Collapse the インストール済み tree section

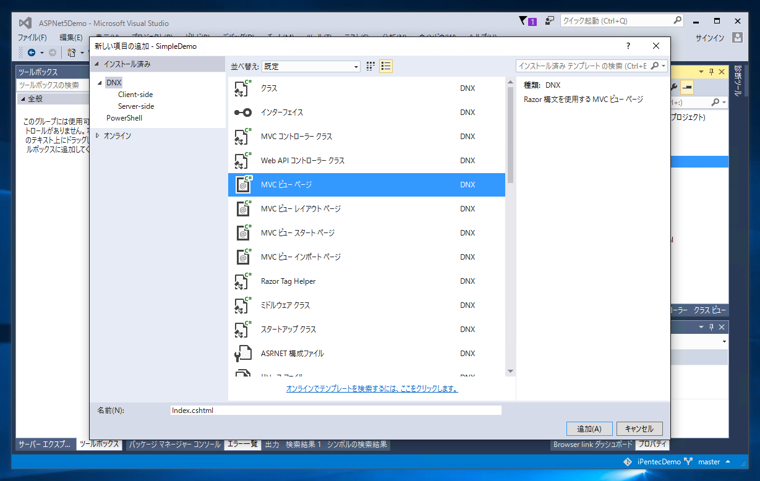pos(97,64)
